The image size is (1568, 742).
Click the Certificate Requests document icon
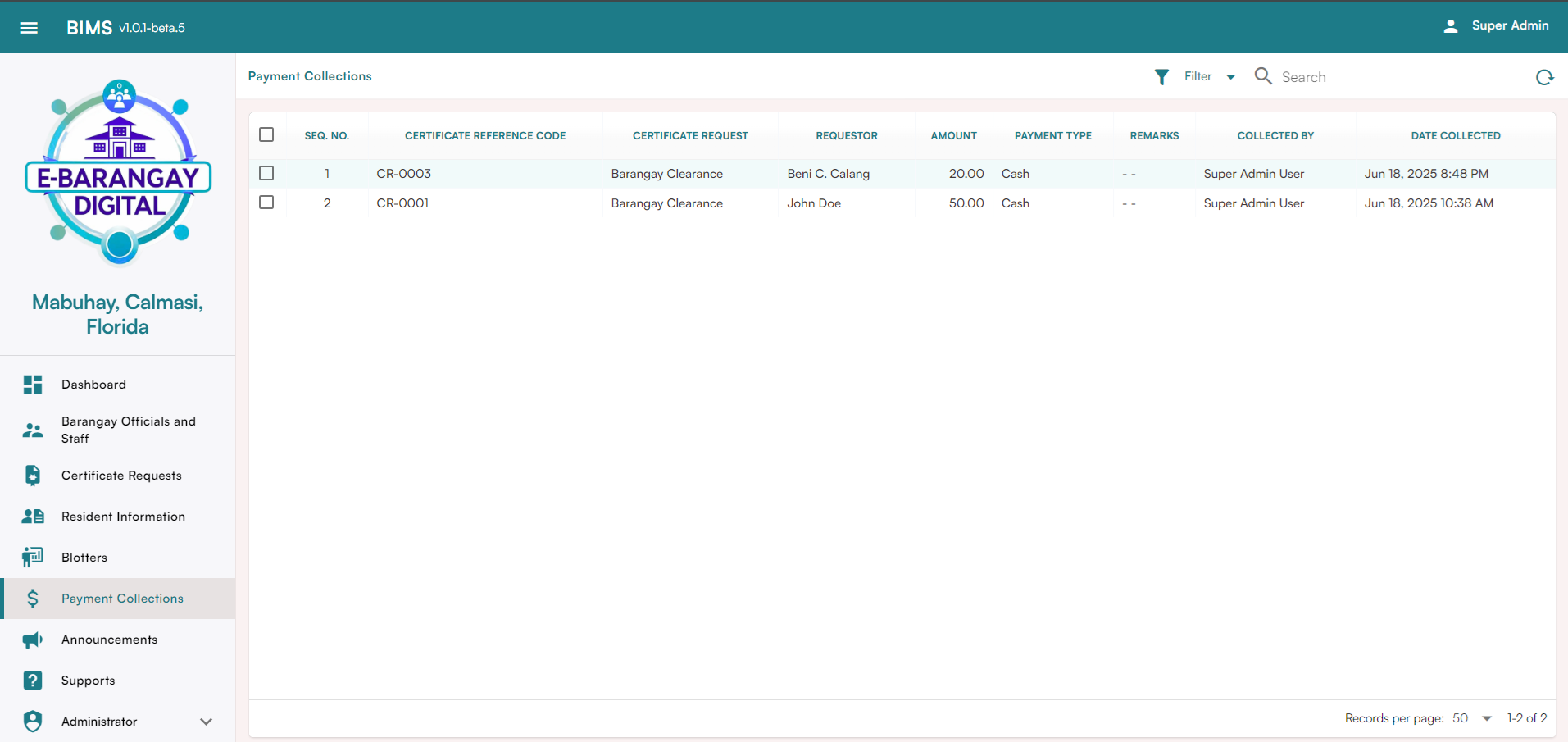pyautogui.click(x=33, y=476)
